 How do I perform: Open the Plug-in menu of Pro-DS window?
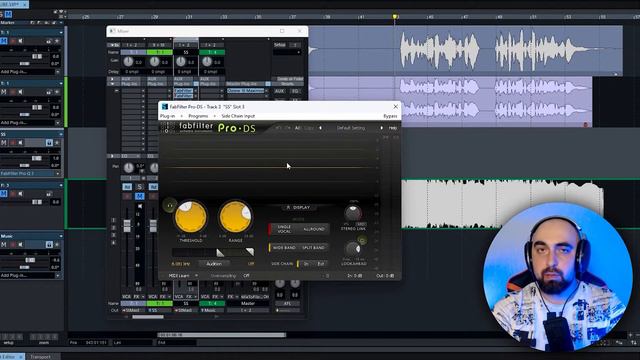(x=167, y=116)
